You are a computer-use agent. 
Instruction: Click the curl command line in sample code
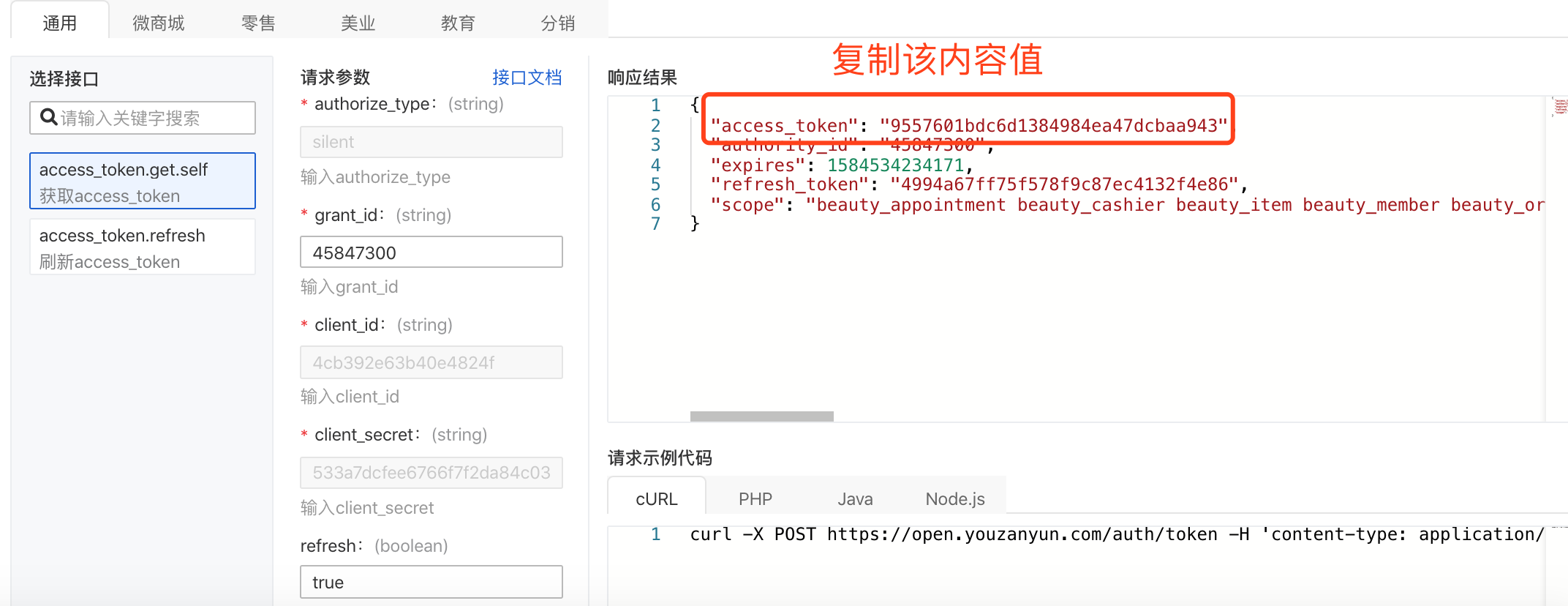coord(1116,534)
